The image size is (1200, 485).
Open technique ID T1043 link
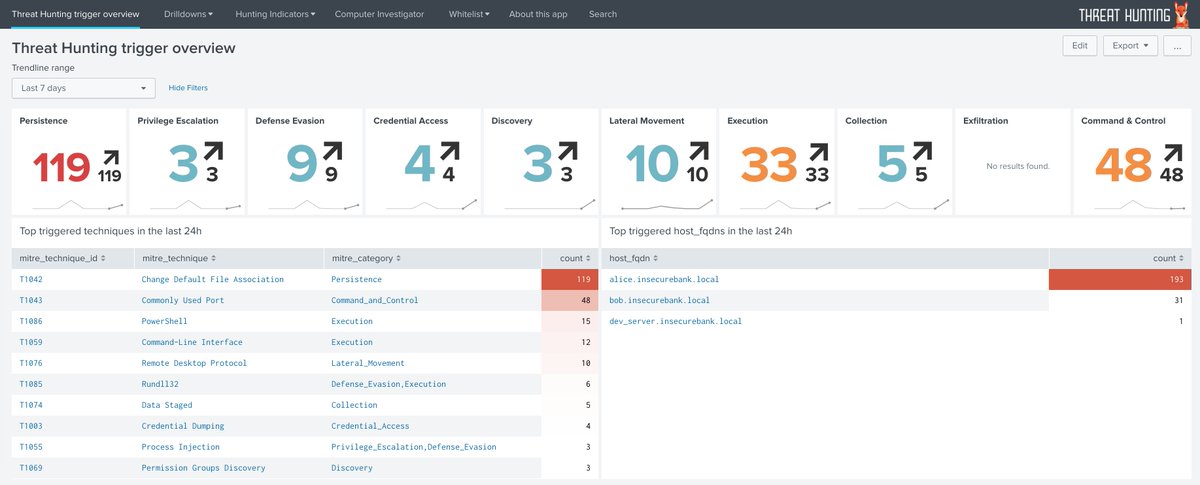pos(32,300)
